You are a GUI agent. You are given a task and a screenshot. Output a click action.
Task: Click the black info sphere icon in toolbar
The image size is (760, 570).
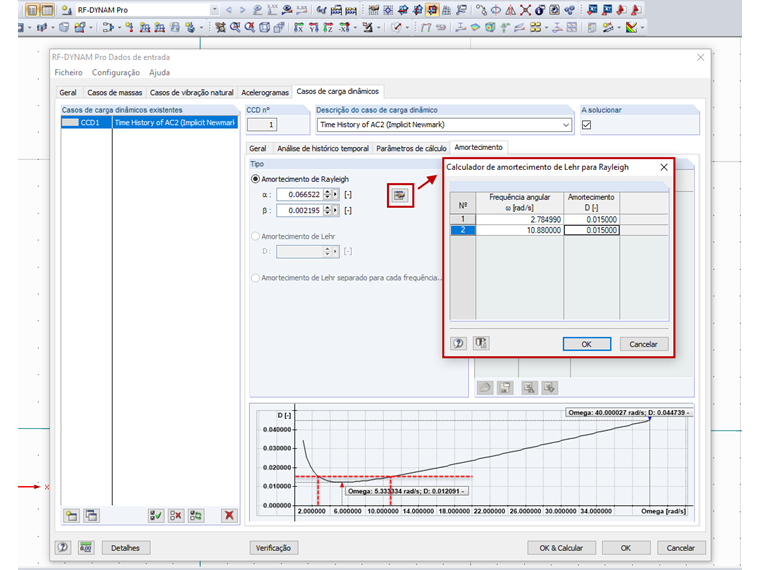[x=540, y=10]
